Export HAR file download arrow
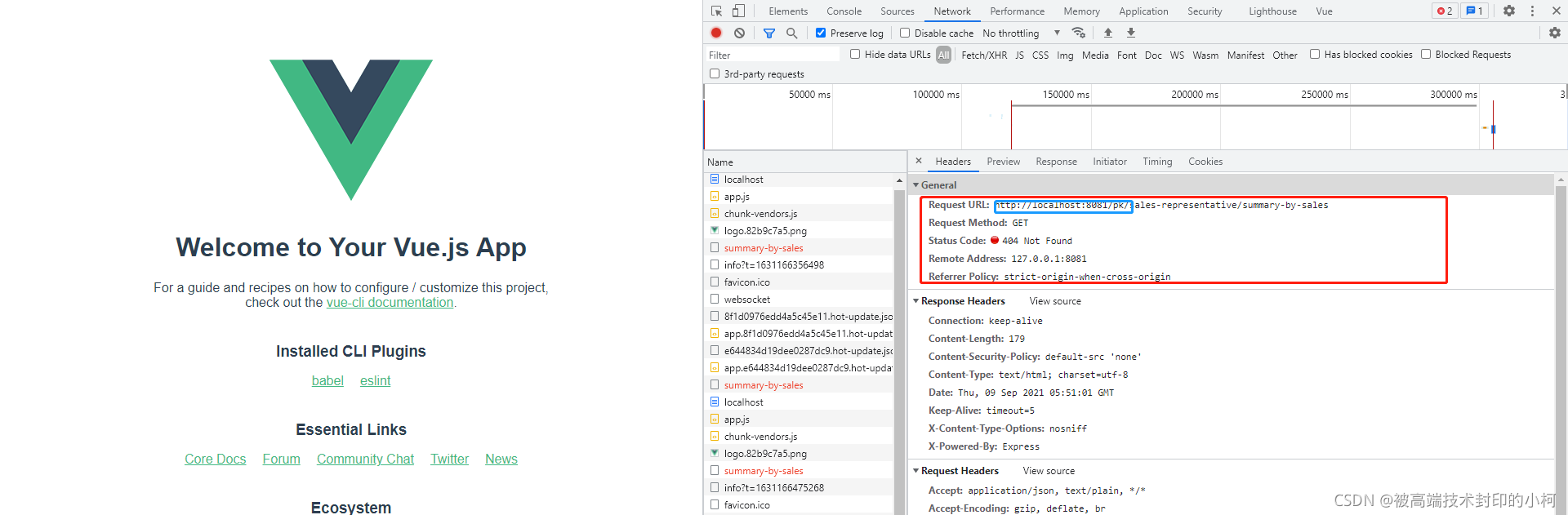The width and height of the screenshot is (1568, 515). 1131,33
